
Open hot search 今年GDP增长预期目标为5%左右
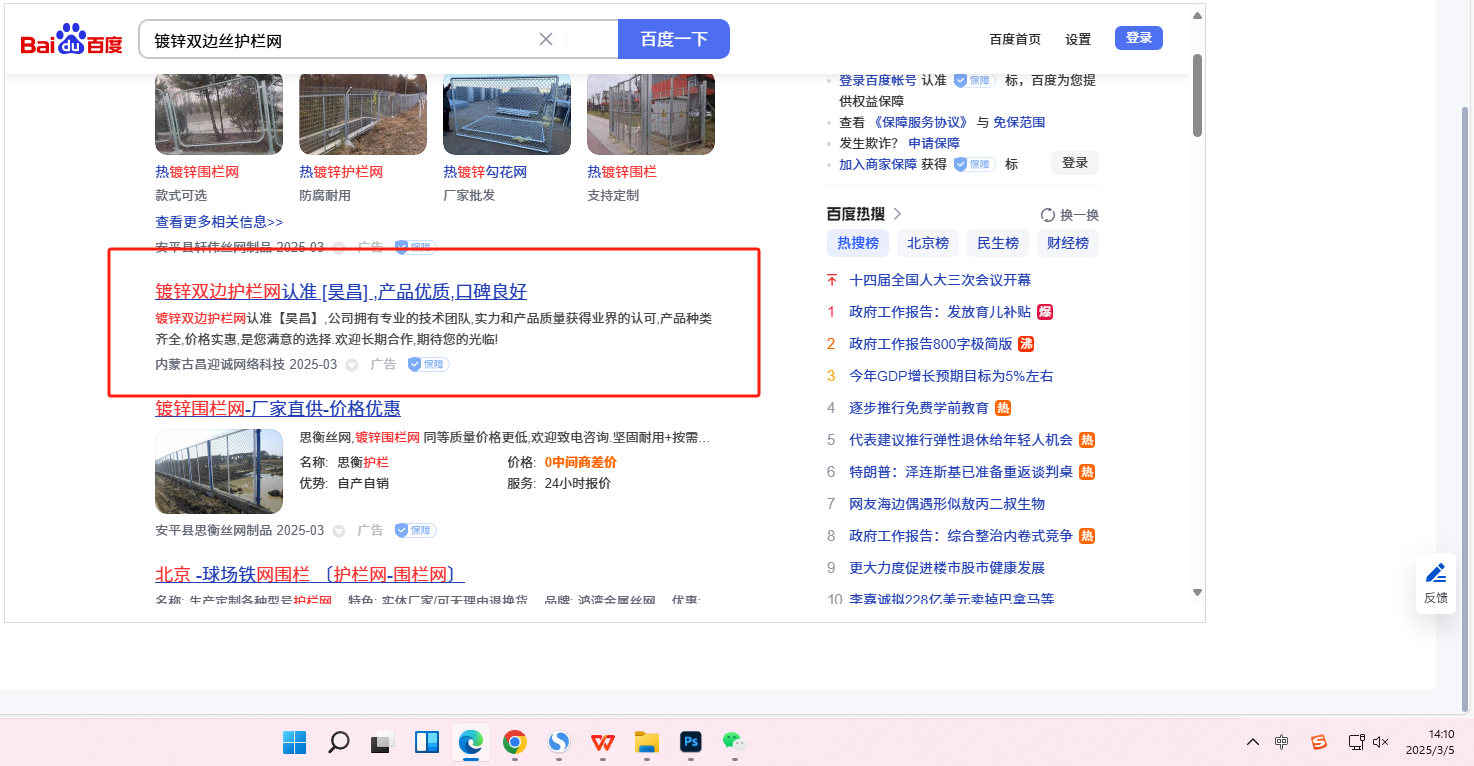point(951,376)
